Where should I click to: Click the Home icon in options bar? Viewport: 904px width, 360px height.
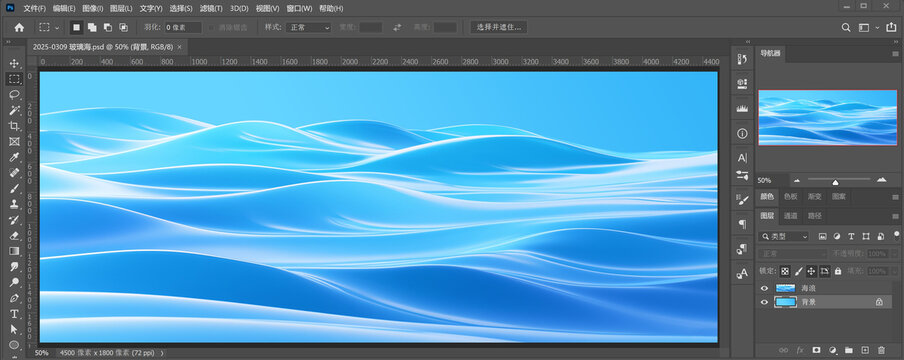19,27
